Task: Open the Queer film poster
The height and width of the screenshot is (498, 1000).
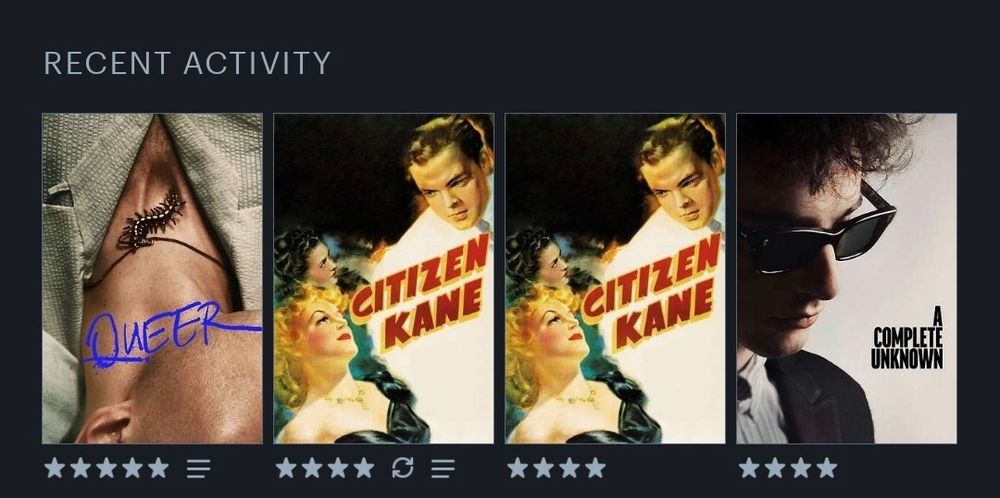Action: (x=152, y=278)
